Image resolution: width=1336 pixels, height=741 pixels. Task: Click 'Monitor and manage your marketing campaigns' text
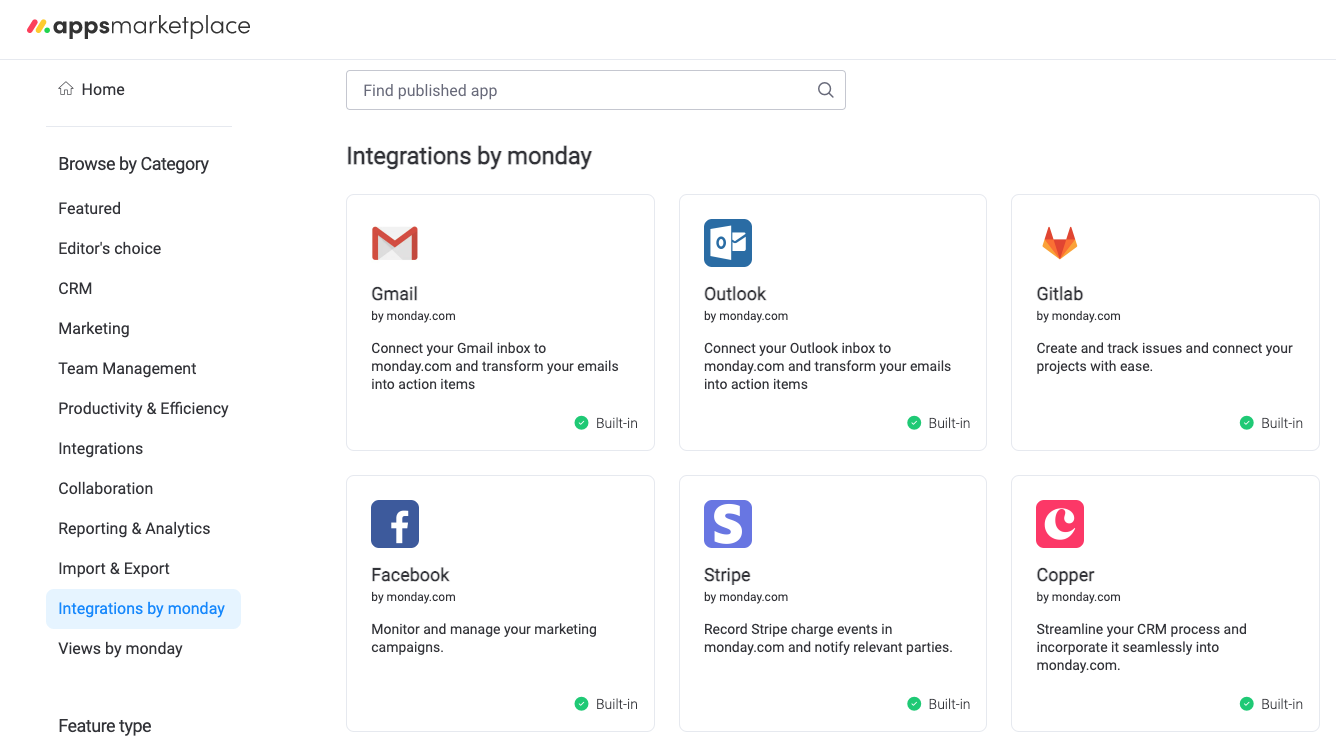click(x=484, y=638)
